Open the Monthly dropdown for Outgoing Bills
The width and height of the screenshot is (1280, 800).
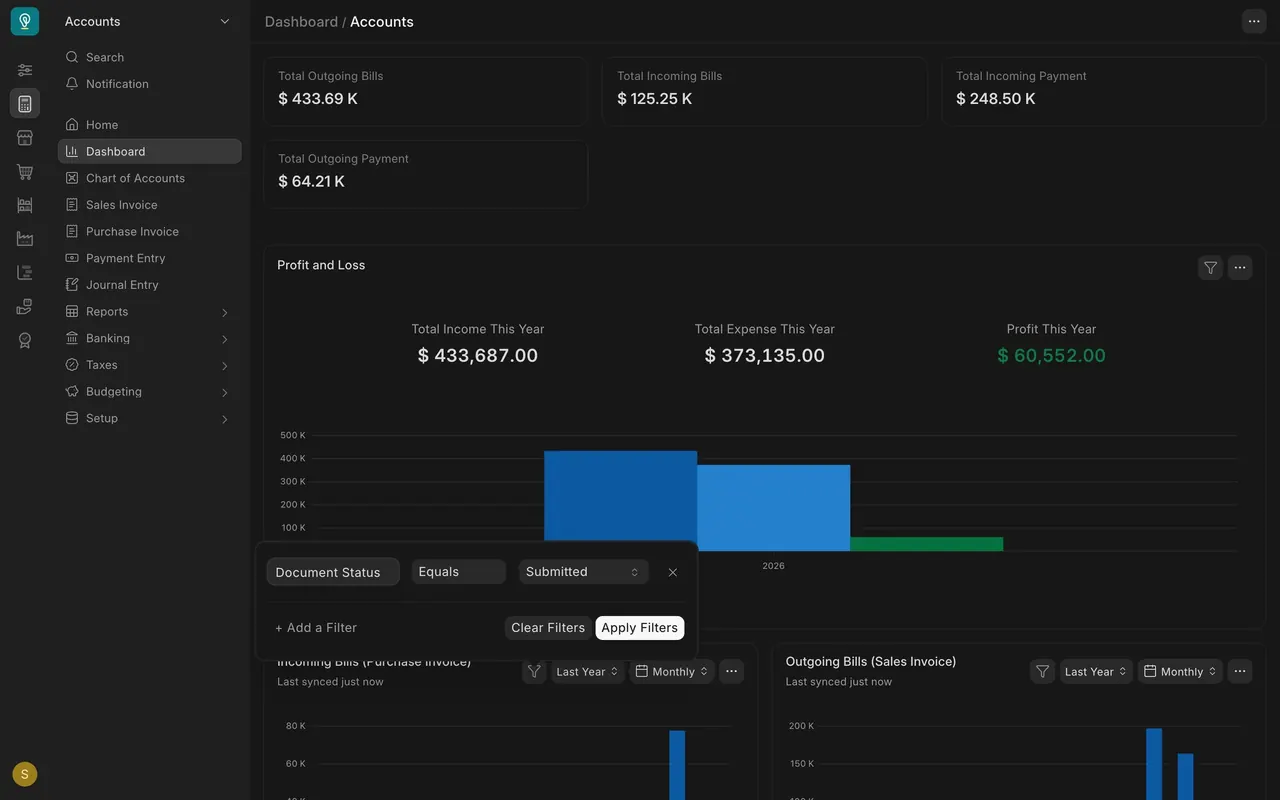pyautogui.click(x=1180, y=672)
